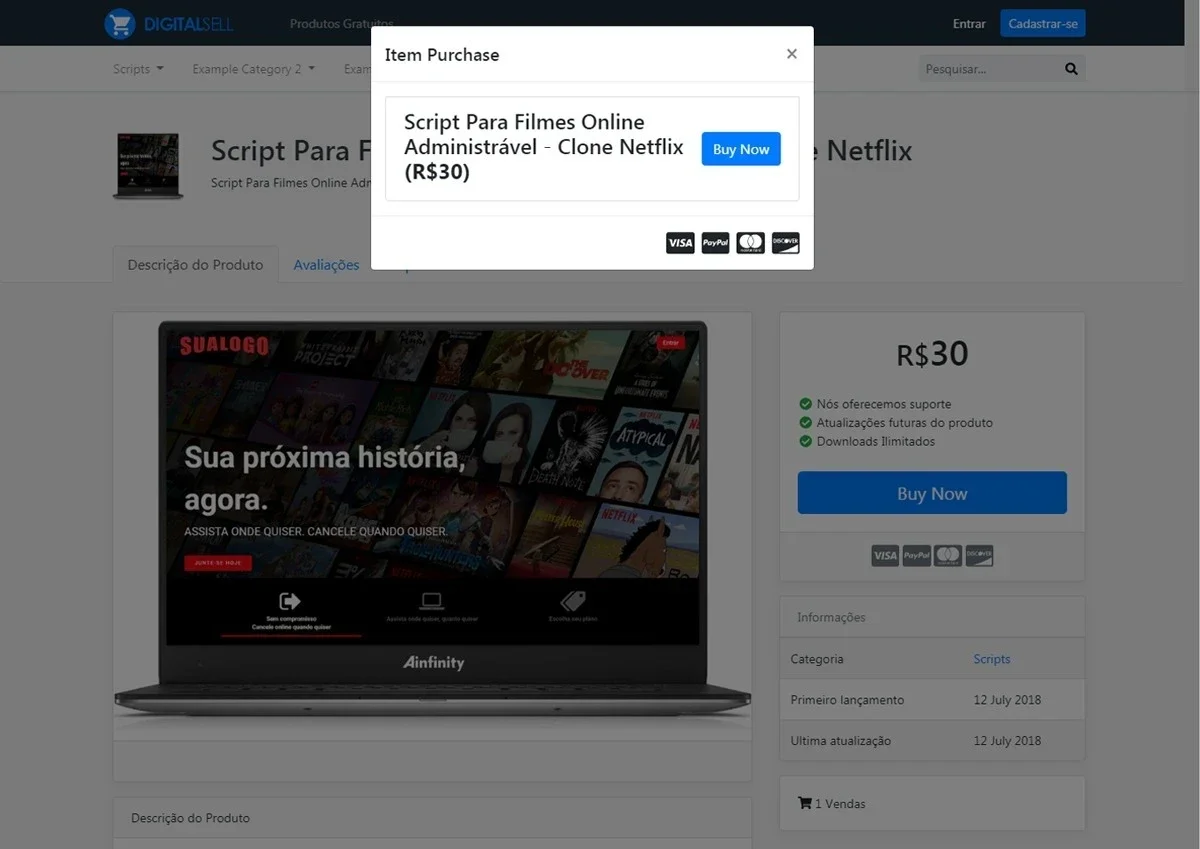Viewport: 1200px width, 849px height.
Task: Switch to Descrição do Produto tab
Action: point(195,265)
